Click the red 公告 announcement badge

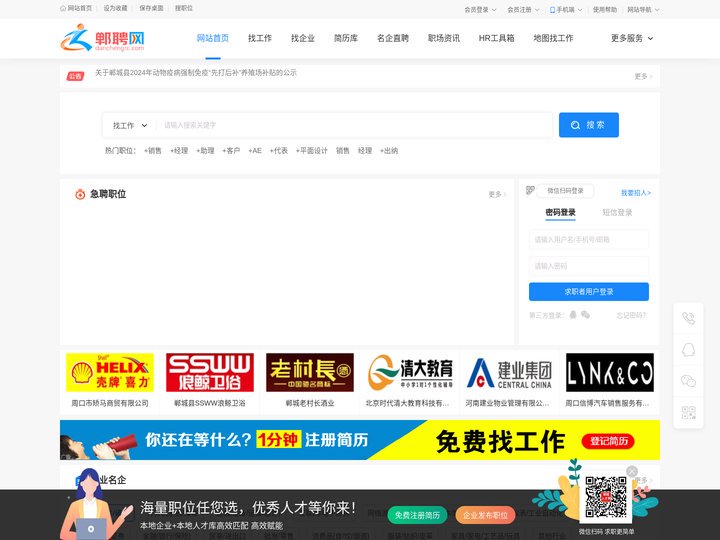[x=75, y=76]
